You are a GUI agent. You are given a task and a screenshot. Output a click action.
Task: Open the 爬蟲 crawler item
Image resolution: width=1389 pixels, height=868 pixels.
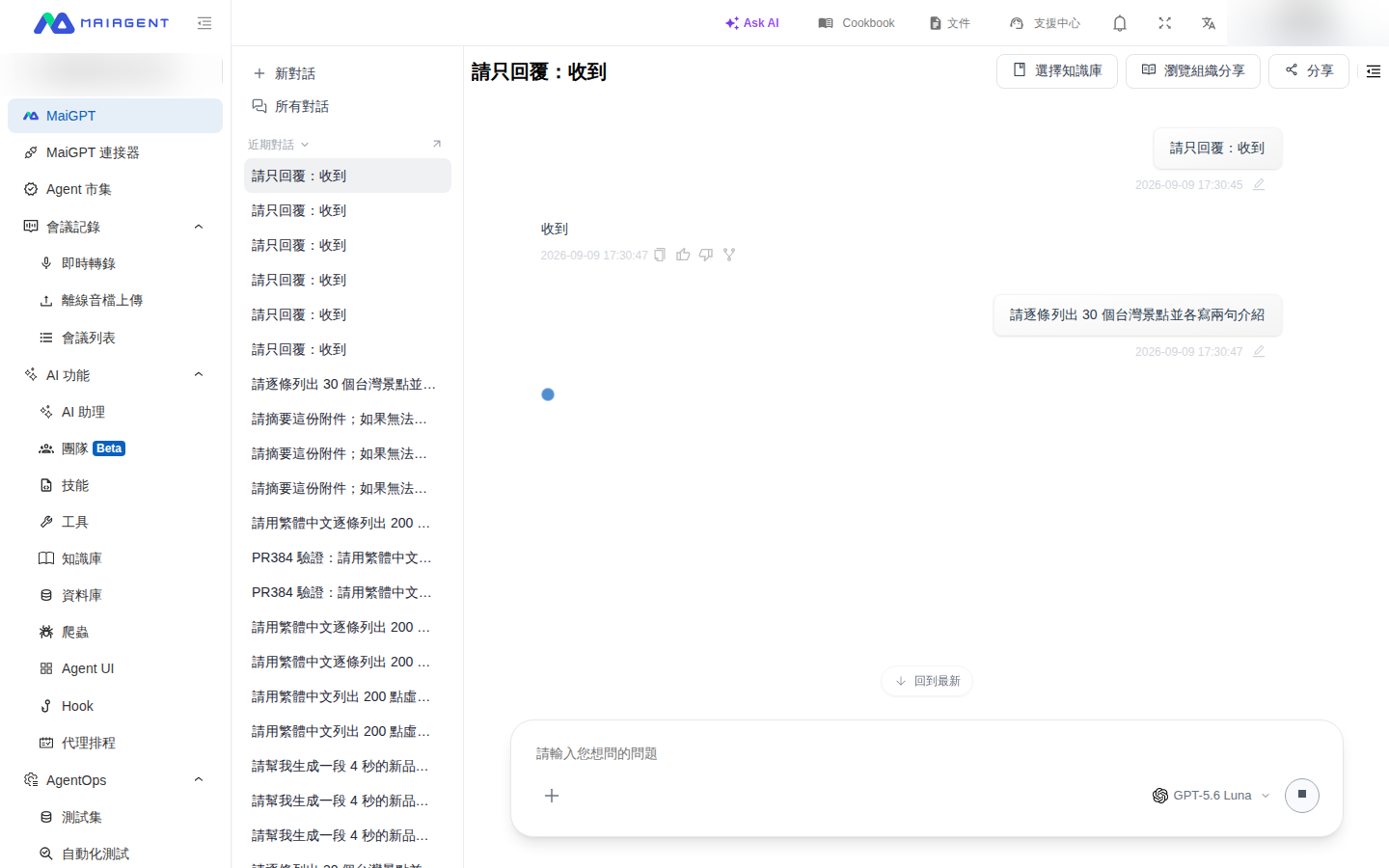[115, 632]
